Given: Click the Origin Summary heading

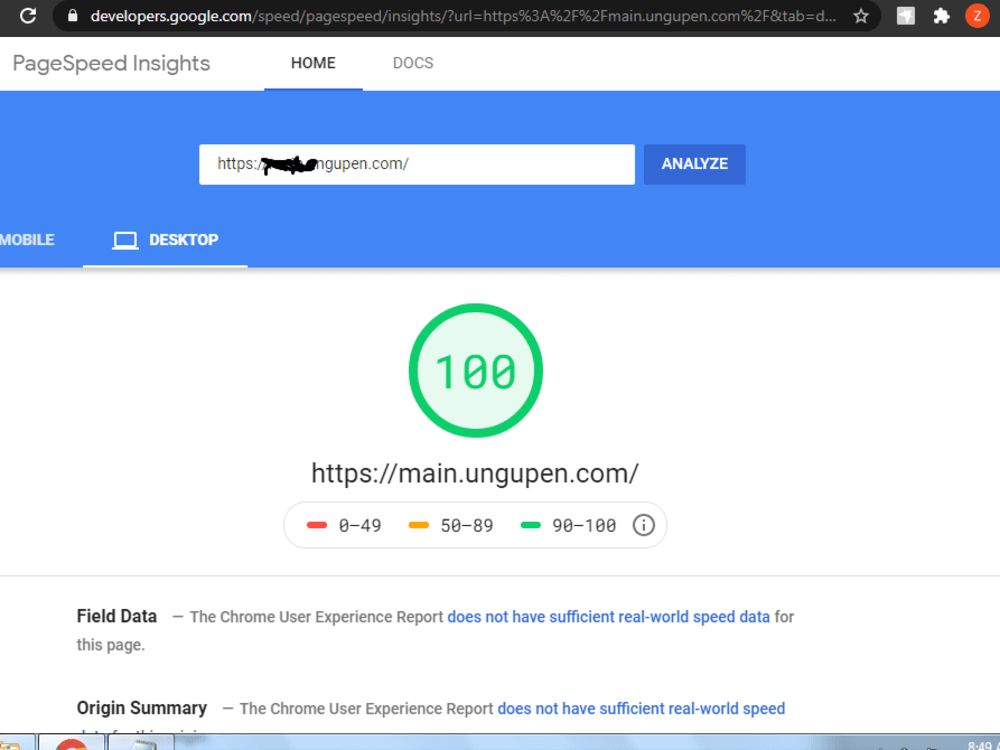Looking at the screenshot, I should [x=142, y=708].
